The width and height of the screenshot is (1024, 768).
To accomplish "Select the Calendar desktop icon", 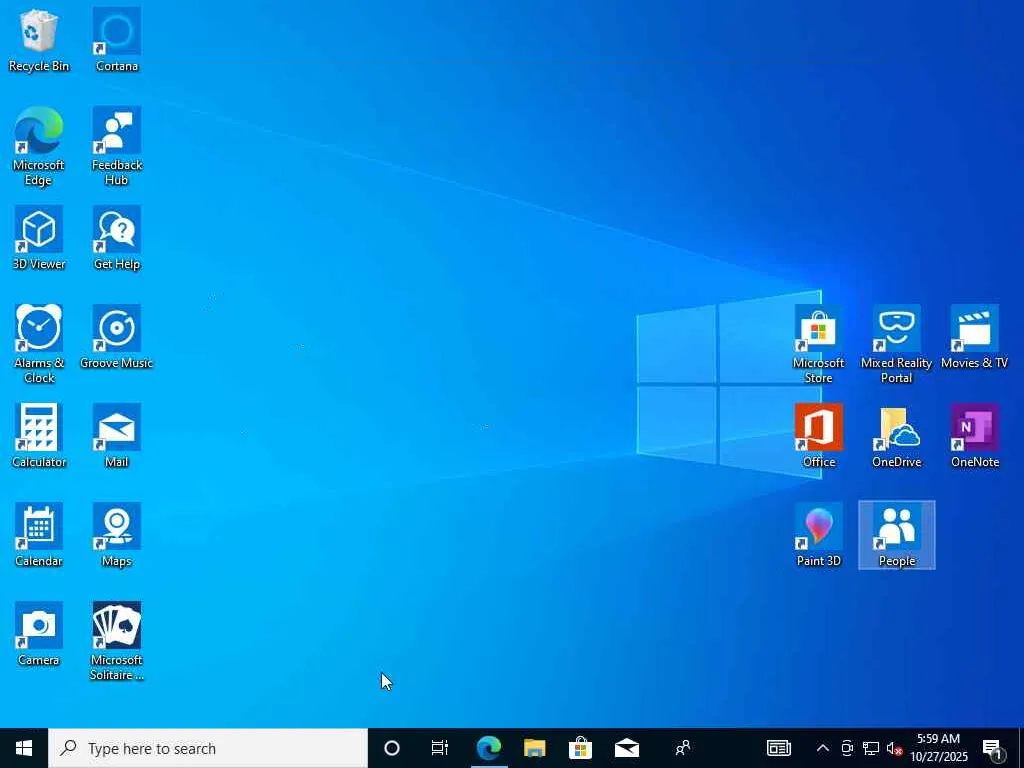I will [39, 536].
